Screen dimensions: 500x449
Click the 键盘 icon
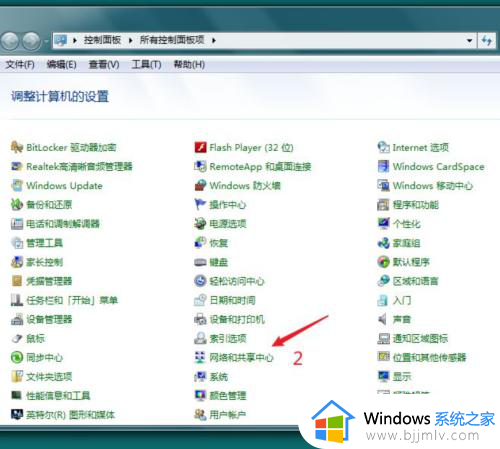point(200,262)
